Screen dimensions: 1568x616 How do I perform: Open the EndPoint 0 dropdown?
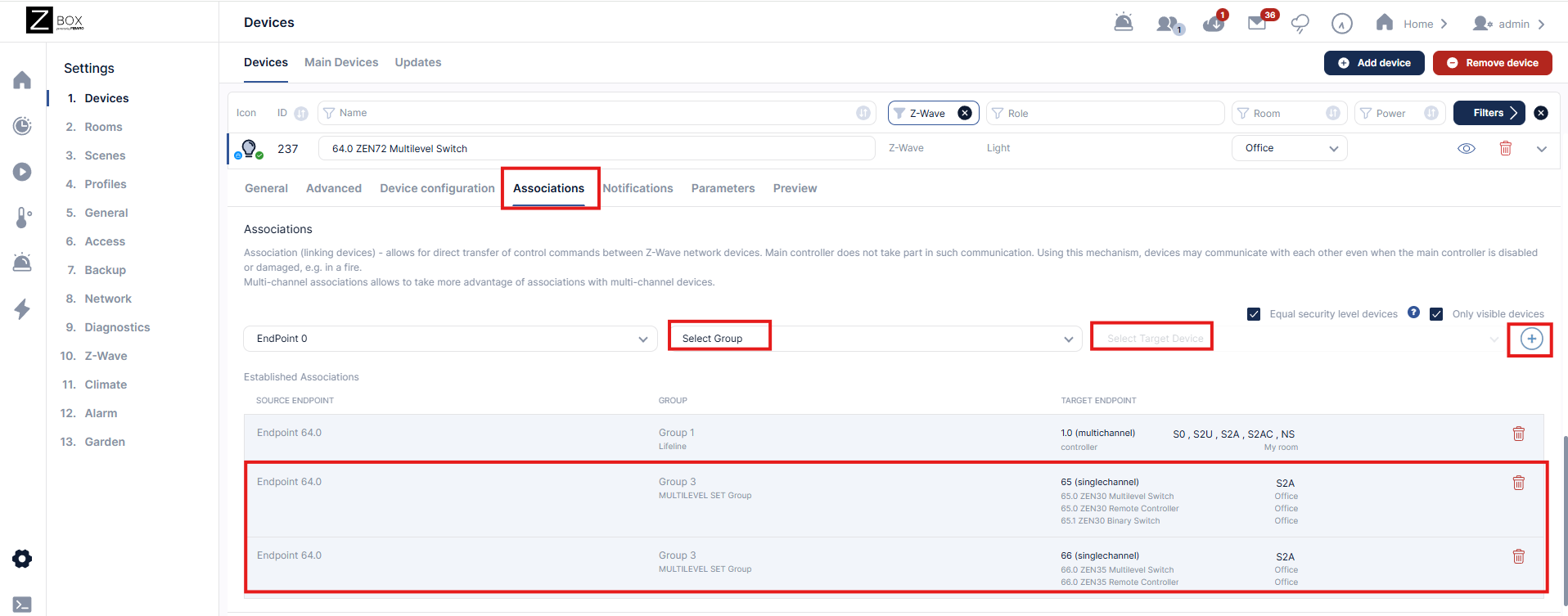(x=450, y=339)
